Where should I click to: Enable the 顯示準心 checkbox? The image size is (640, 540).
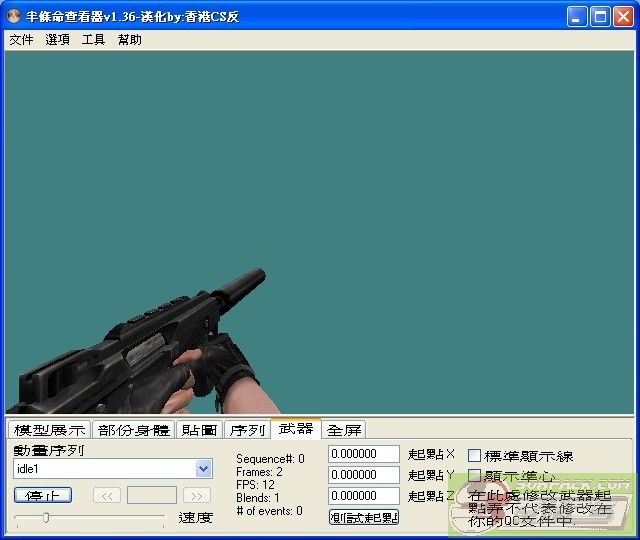pos(474,475)
